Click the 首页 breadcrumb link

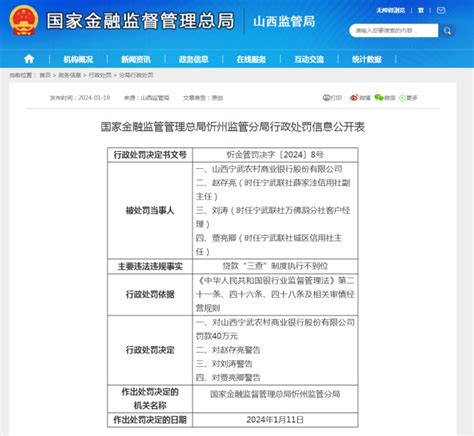pos(45,75)
